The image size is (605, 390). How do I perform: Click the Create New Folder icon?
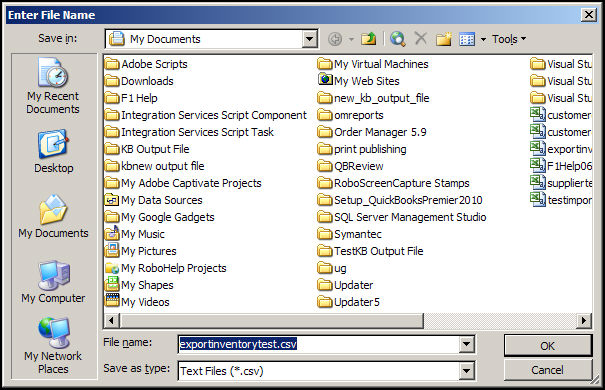tap(443, 39)
